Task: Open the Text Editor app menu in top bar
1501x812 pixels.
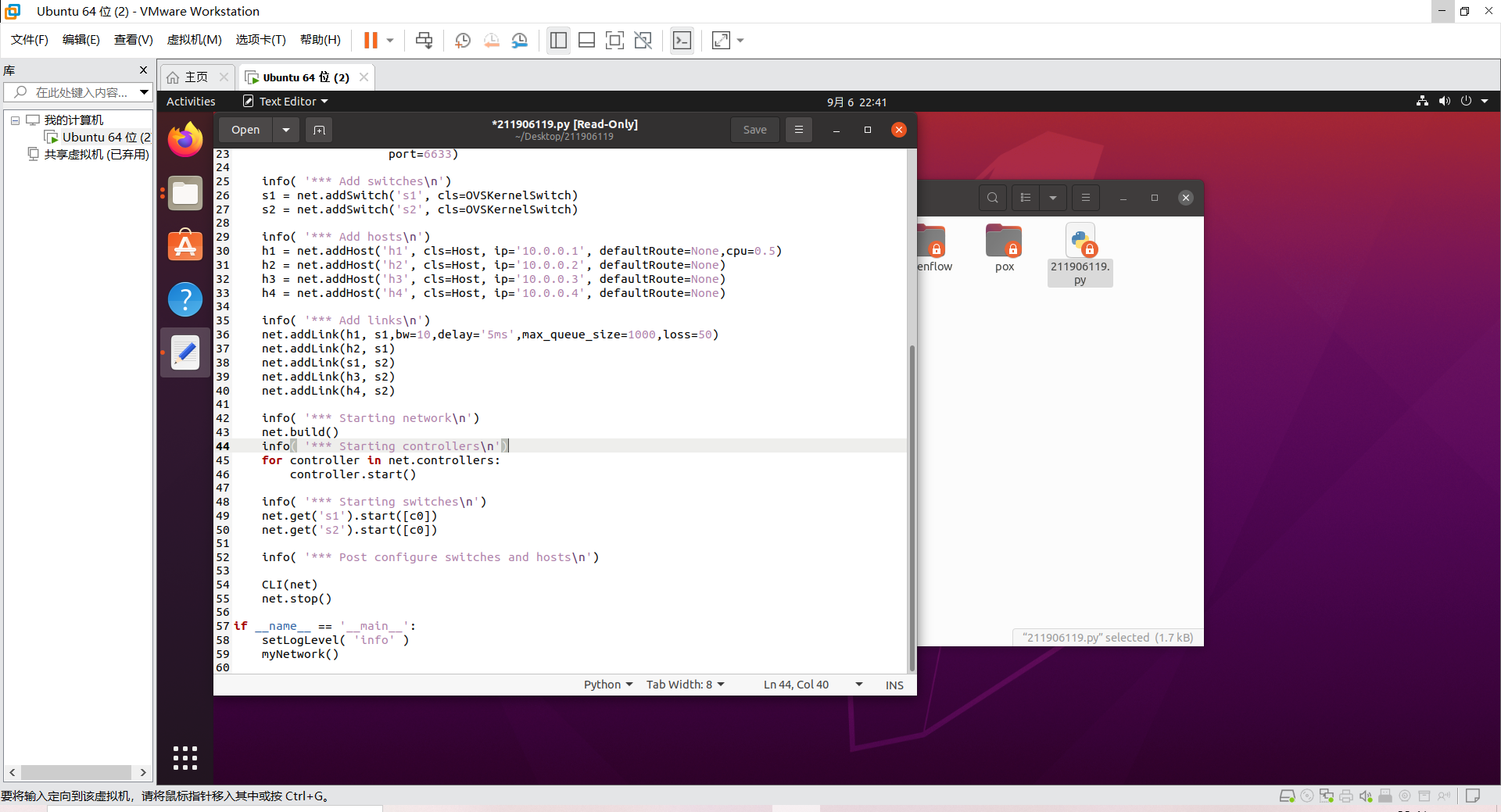Action: pos(285,102)
